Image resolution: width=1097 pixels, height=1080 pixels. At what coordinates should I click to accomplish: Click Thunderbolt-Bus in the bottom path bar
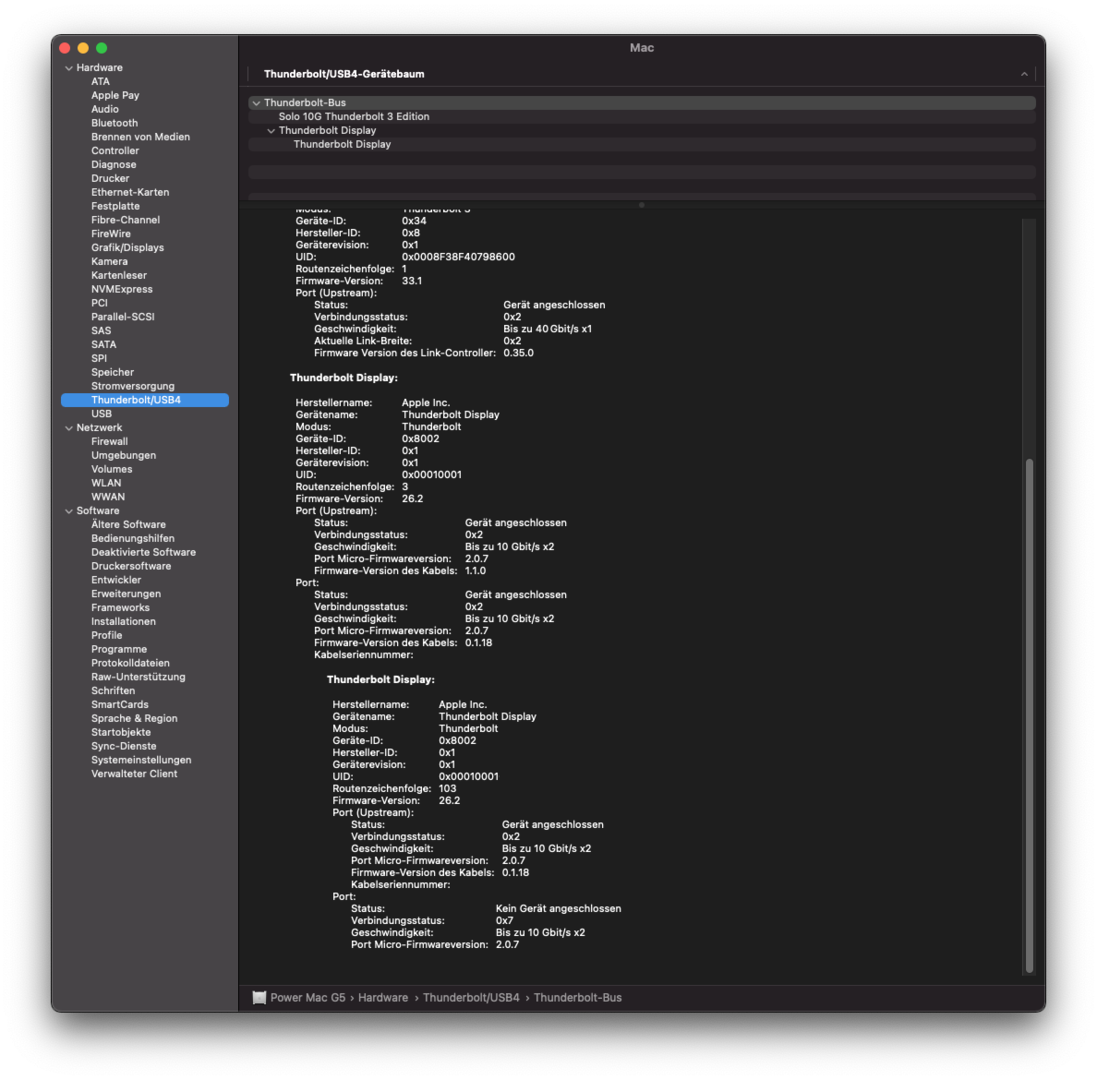pyautogui.click(x=577, y=997)
